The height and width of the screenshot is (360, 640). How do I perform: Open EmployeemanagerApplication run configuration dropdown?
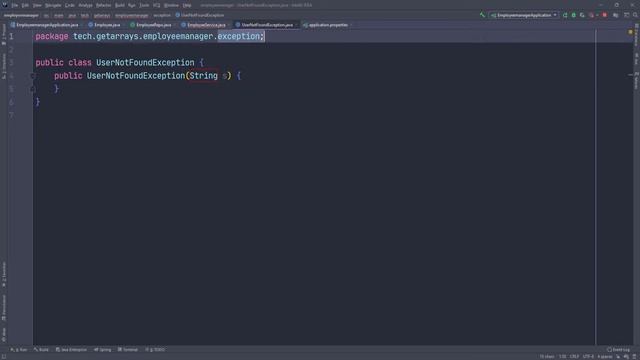(x=524, y=15)
